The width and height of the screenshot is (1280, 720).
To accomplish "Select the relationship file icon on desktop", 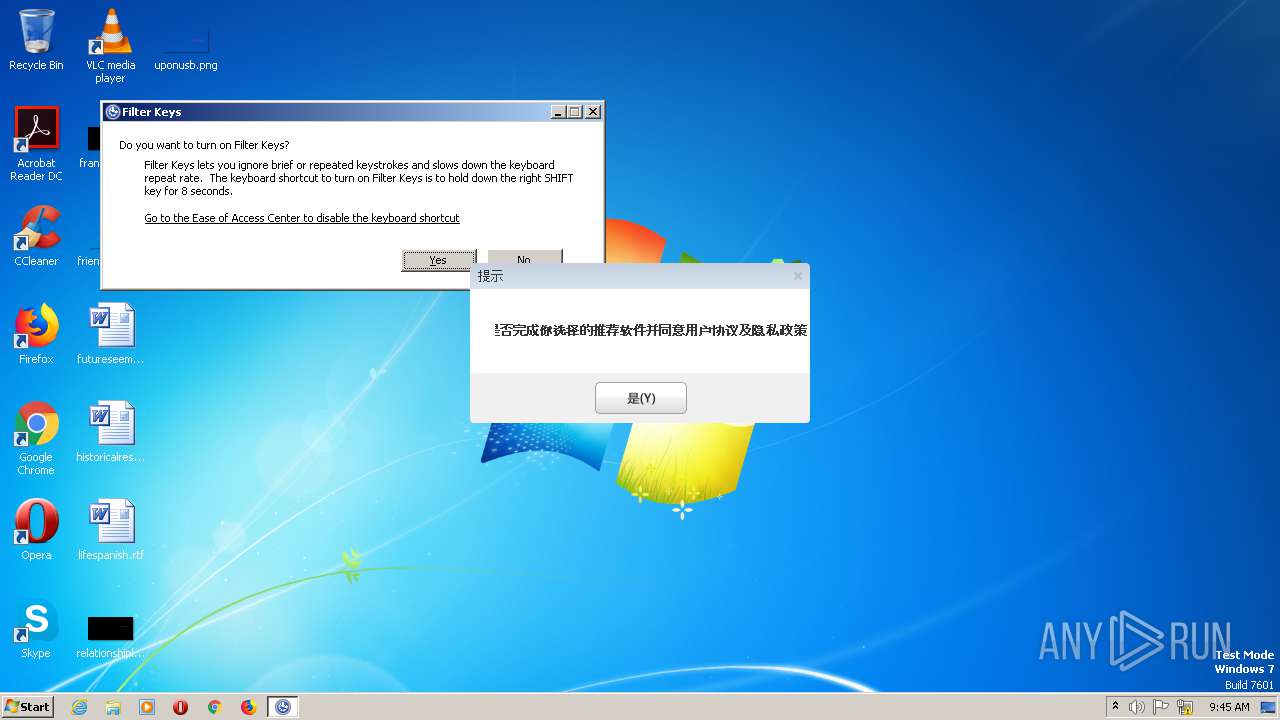I will point(111,638).
